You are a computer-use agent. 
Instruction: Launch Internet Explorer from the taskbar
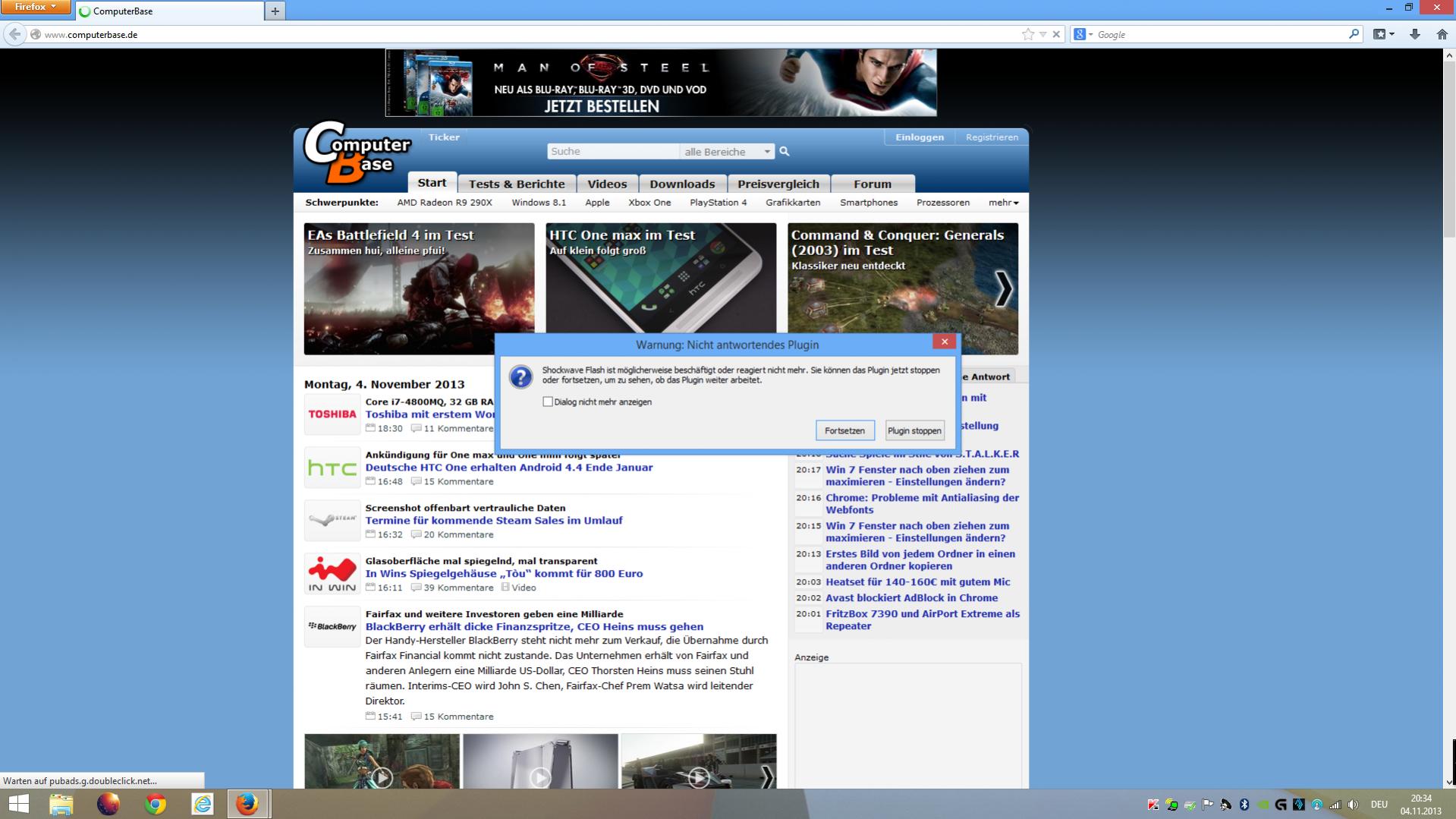(x=203, y=804)
